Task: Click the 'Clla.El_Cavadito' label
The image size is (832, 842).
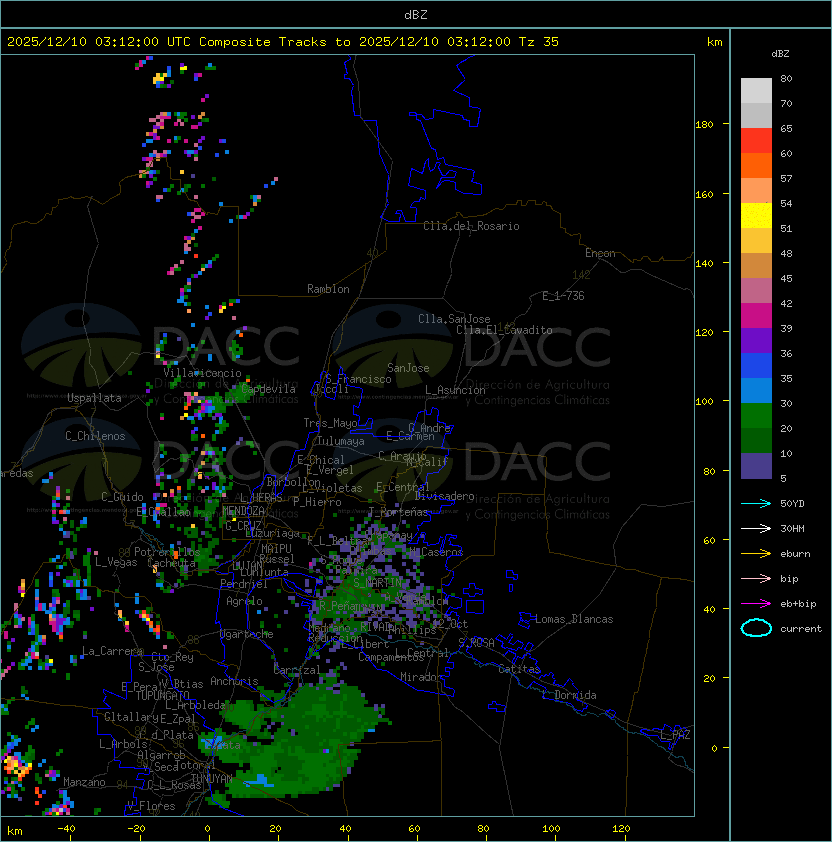Action: coord(504,330)
